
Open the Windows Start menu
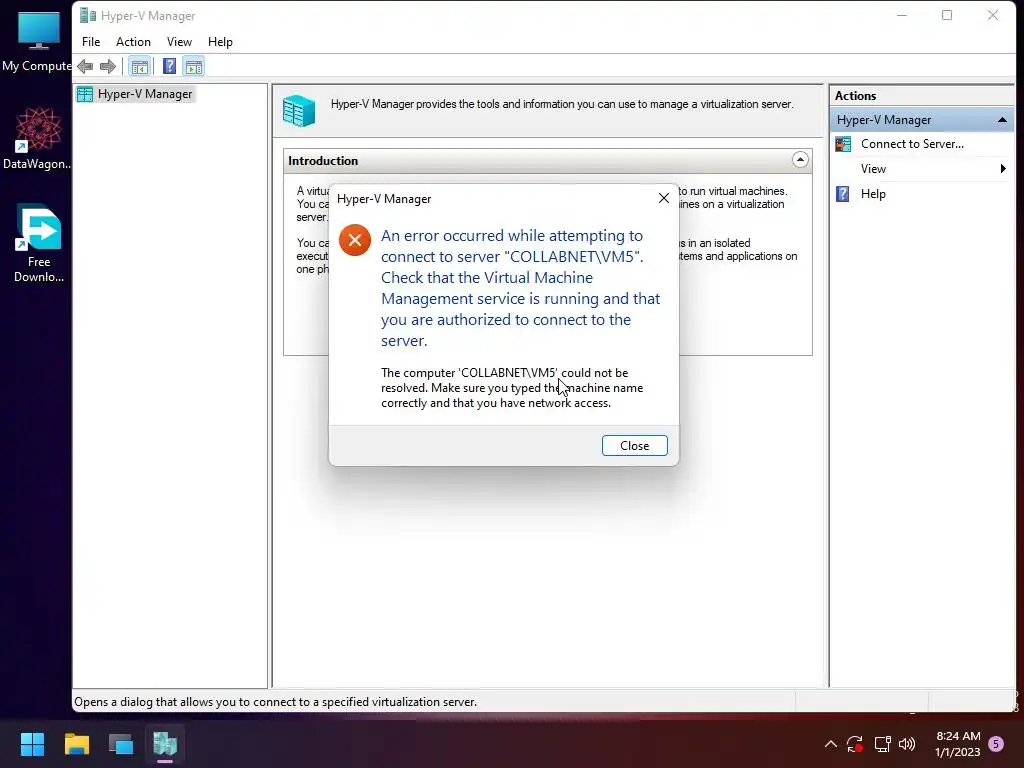point(32,744)
